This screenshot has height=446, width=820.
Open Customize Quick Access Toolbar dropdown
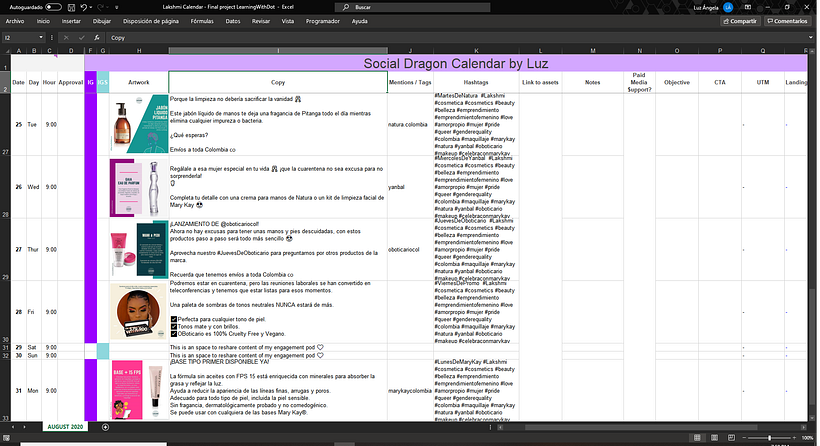pos(117,7)
